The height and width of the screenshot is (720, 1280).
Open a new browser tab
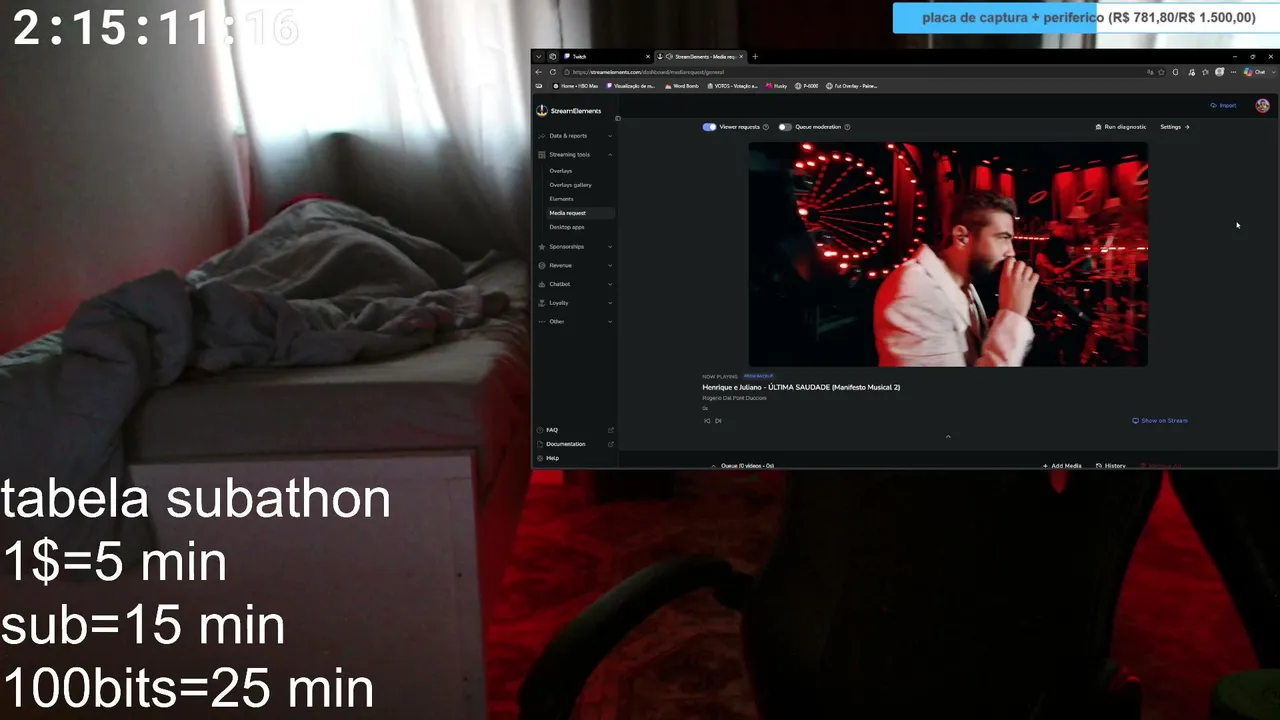[755, 56]
